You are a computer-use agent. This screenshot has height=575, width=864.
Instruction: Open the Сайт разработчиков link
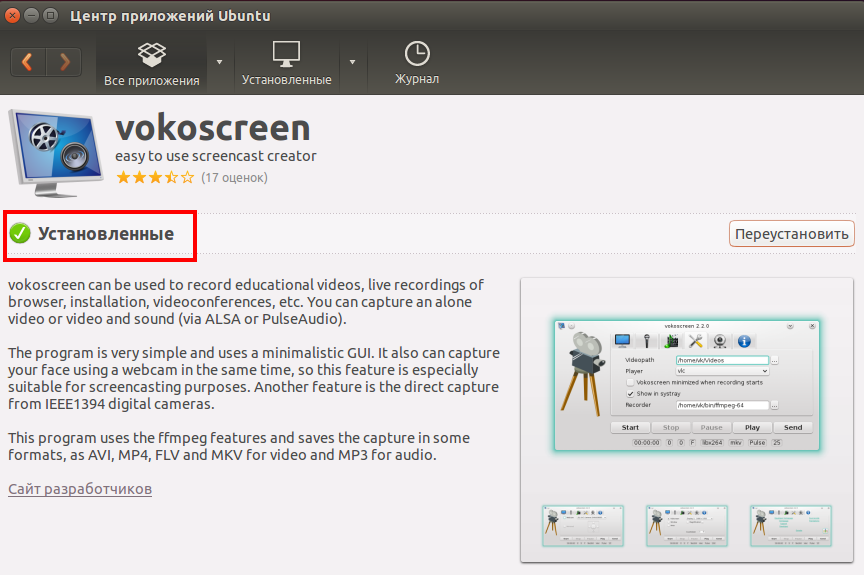point(80,489)
